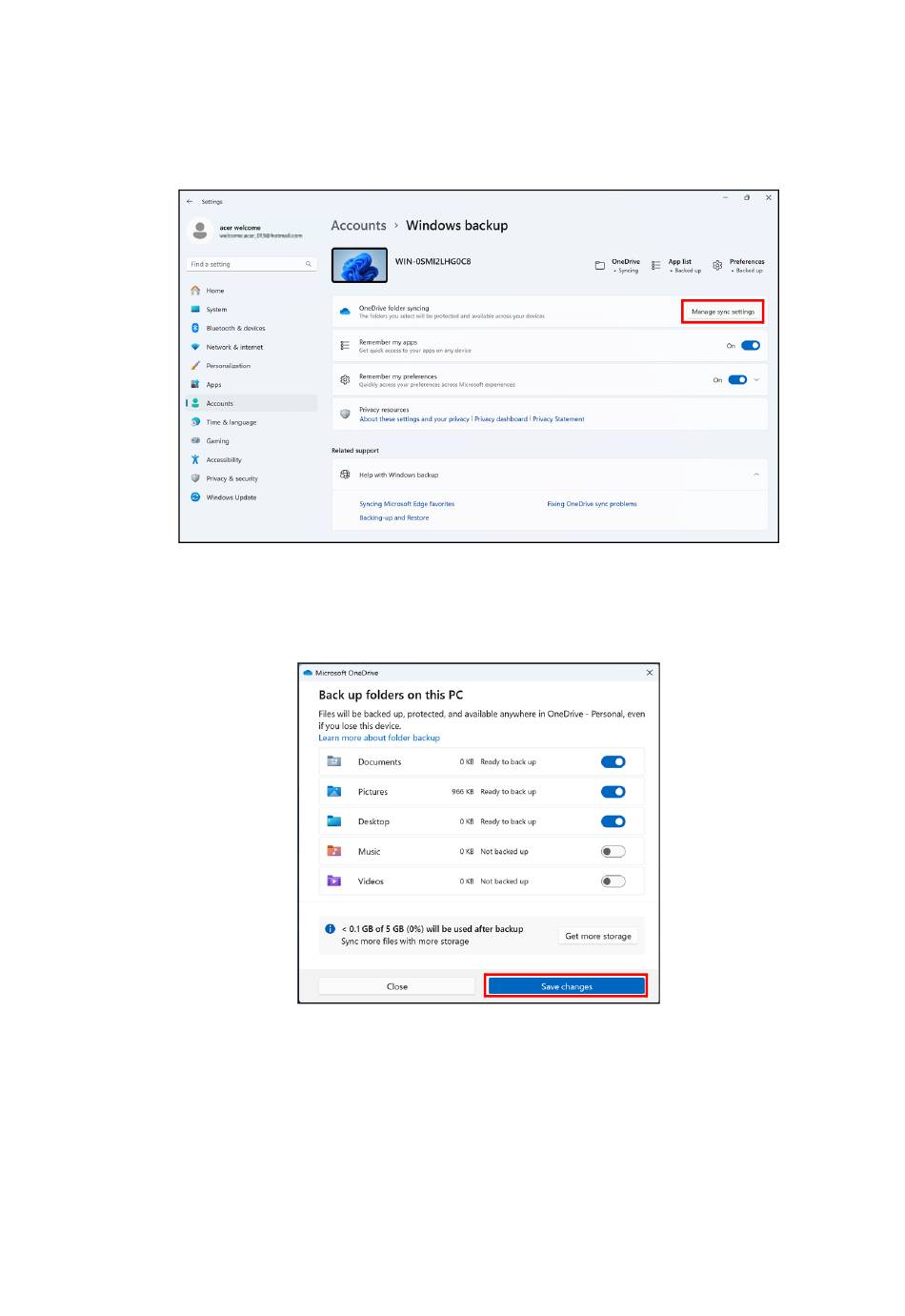
Task: Click Accounts in the breadcrumb heading
Action: [x=358, y=226]
